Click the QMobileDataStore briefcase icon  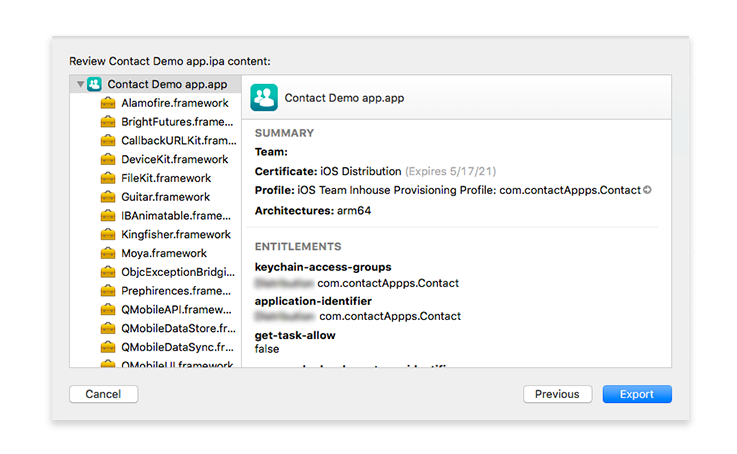[108, 329]
